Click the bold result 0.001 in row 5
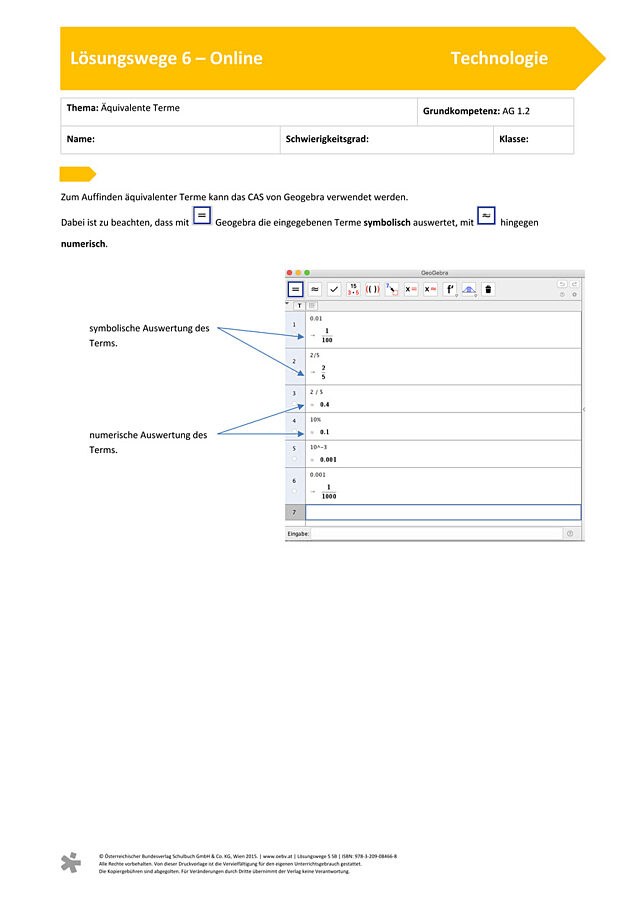 pos(328,460)
